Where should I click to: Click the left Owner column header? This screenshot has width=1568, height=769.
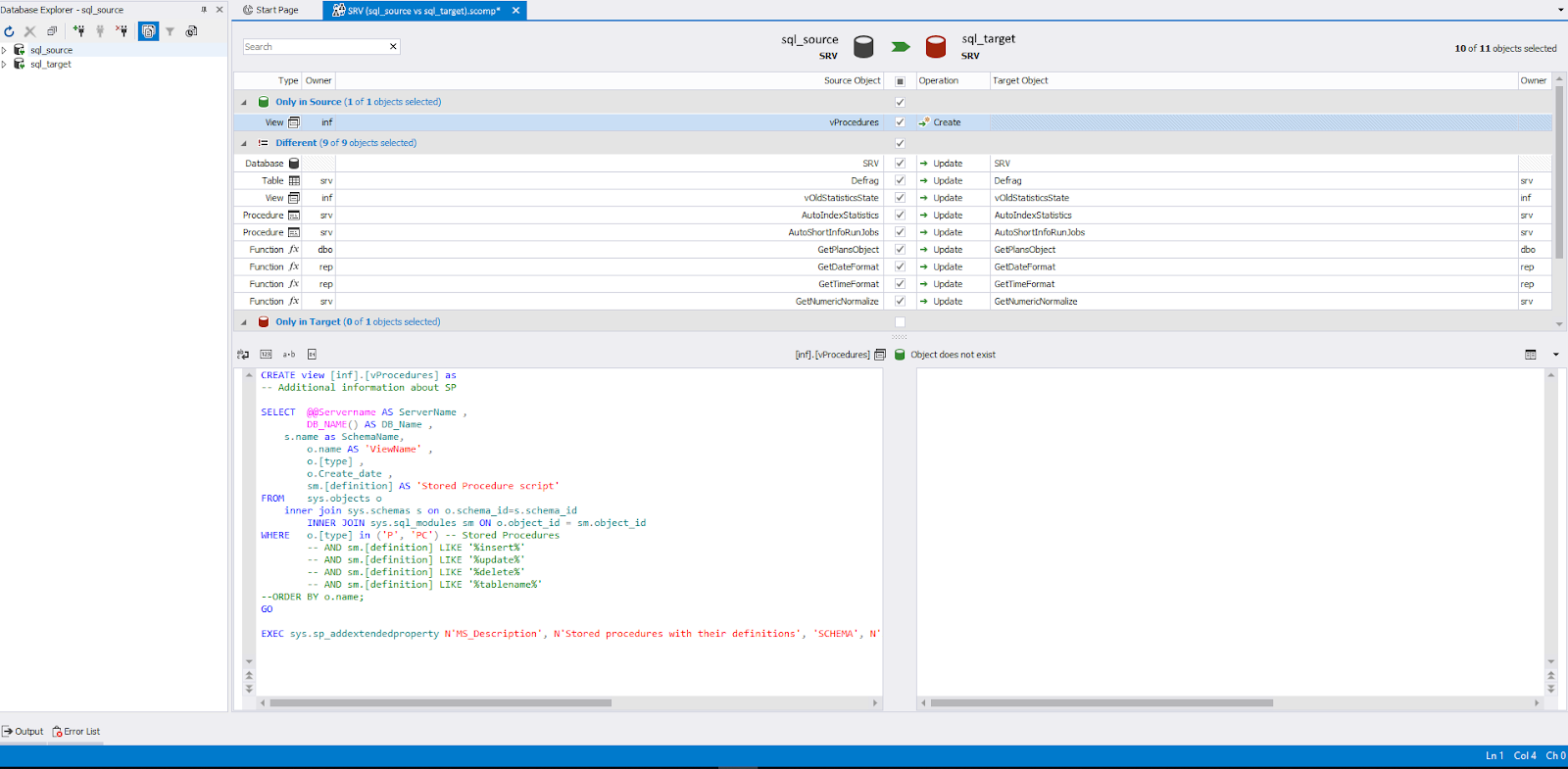[x=318, y=81]
